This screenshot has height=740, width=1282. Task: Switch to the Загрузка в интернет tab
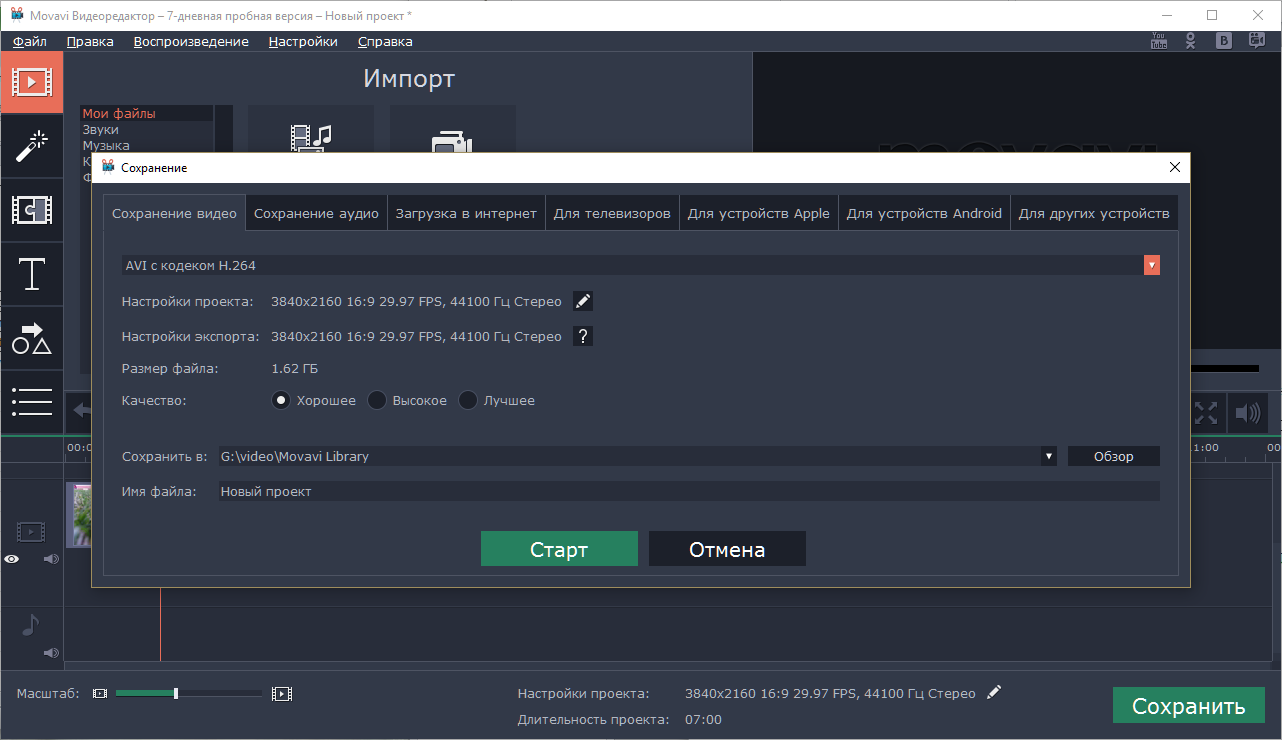pyautogui.click(x=466, y=213)
